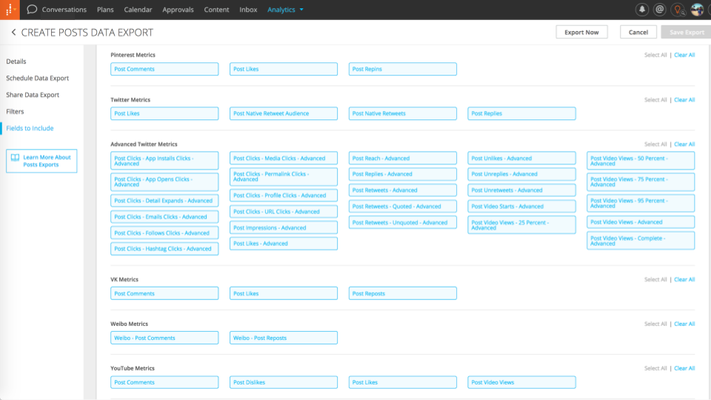Screen dimensions: 711x400
Task: Toggle Post Video Views - 95 Percent field
Action: [641, 203]
